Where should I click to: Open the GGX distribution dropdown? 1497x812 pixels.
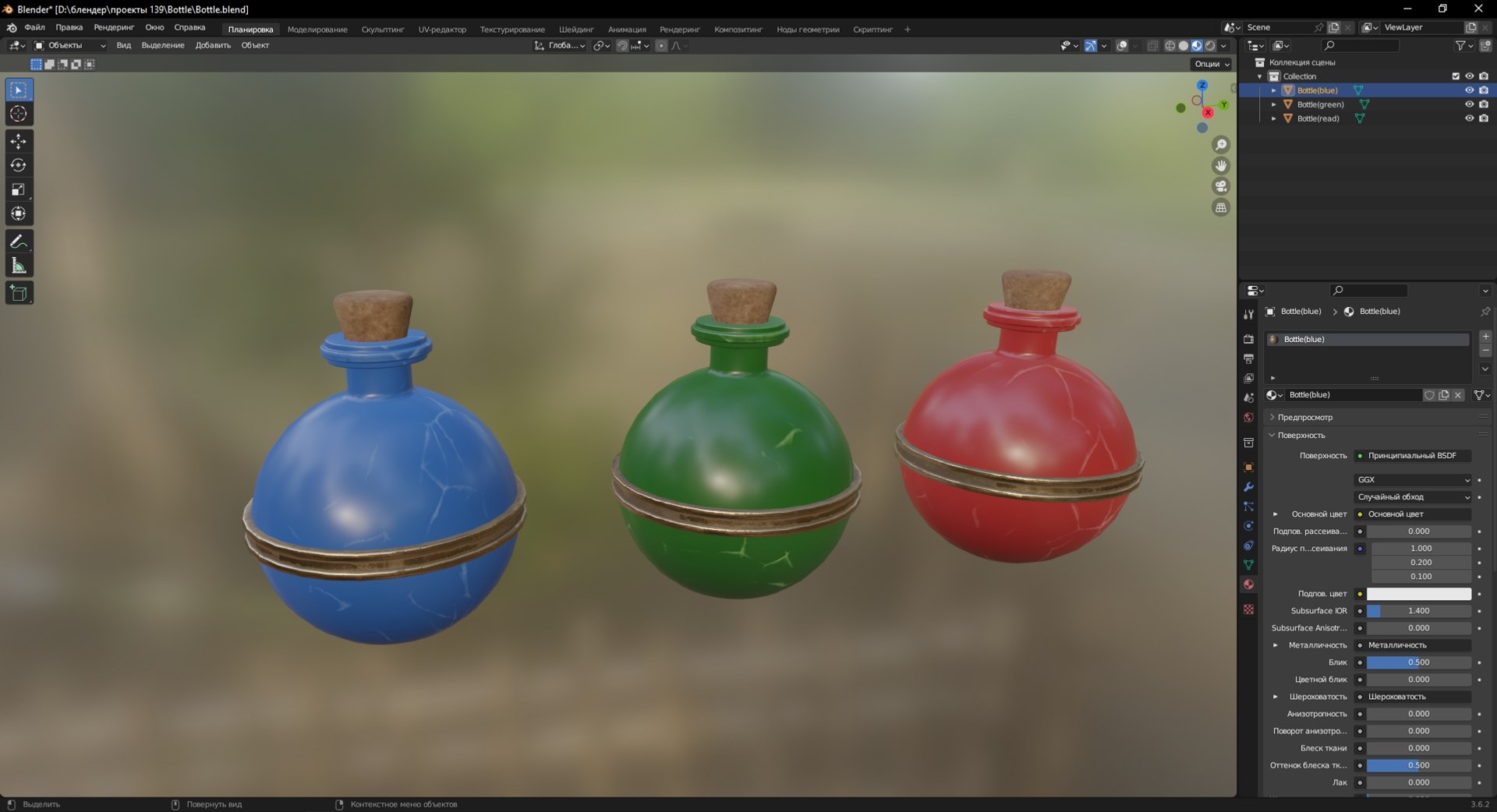[x=1413, y=480]
